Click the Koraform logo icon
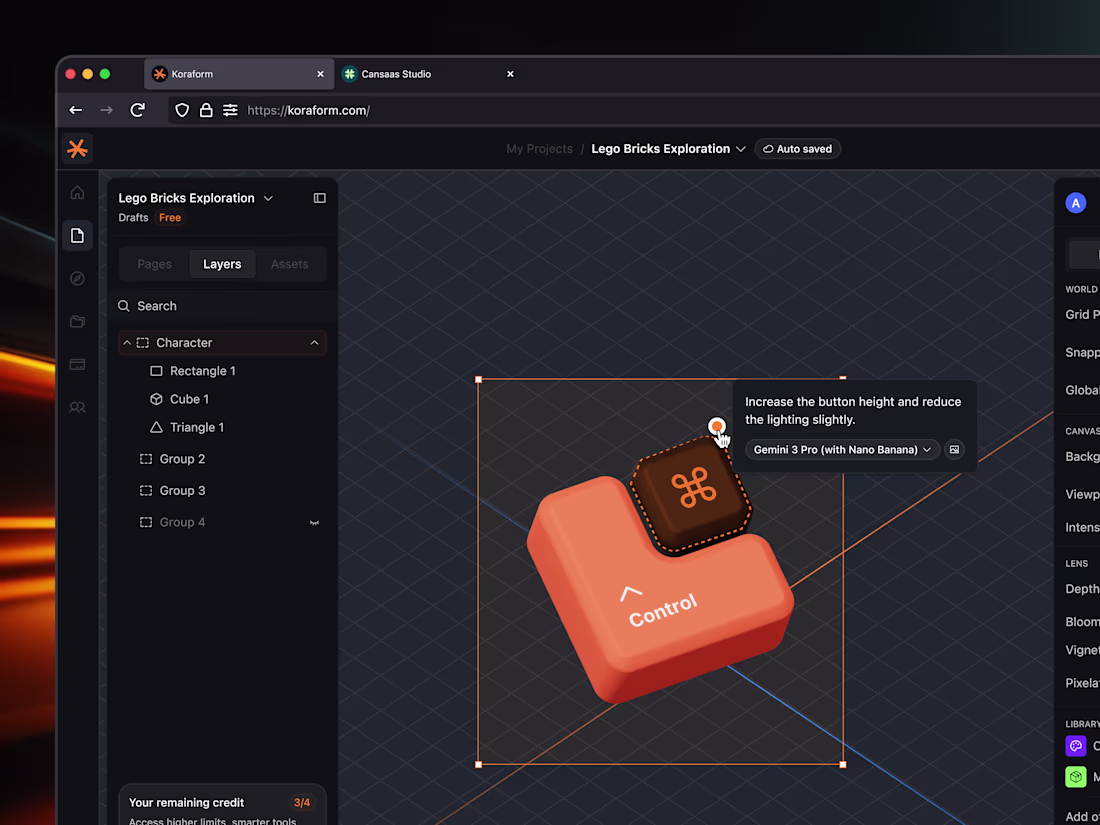Viewport: 1100px width, 825px height. coord(77,148)
